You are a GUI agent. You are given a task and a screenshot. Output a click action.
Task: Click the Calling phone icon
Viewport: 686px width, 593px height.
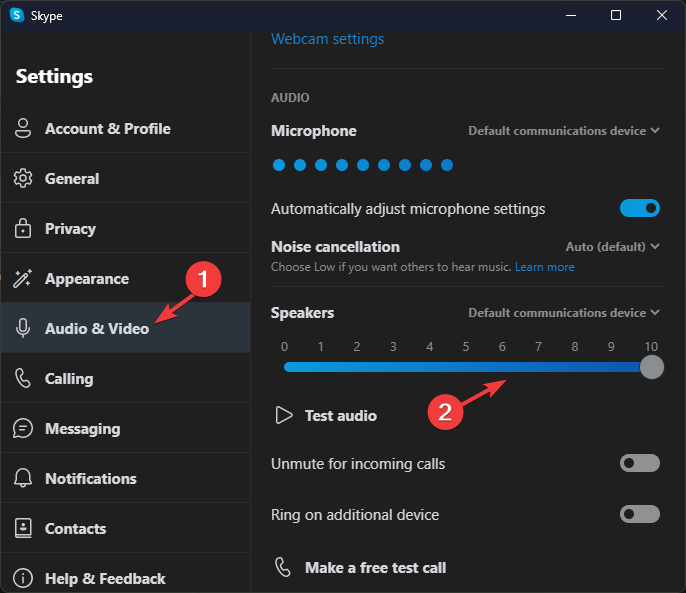pos(23,378)
